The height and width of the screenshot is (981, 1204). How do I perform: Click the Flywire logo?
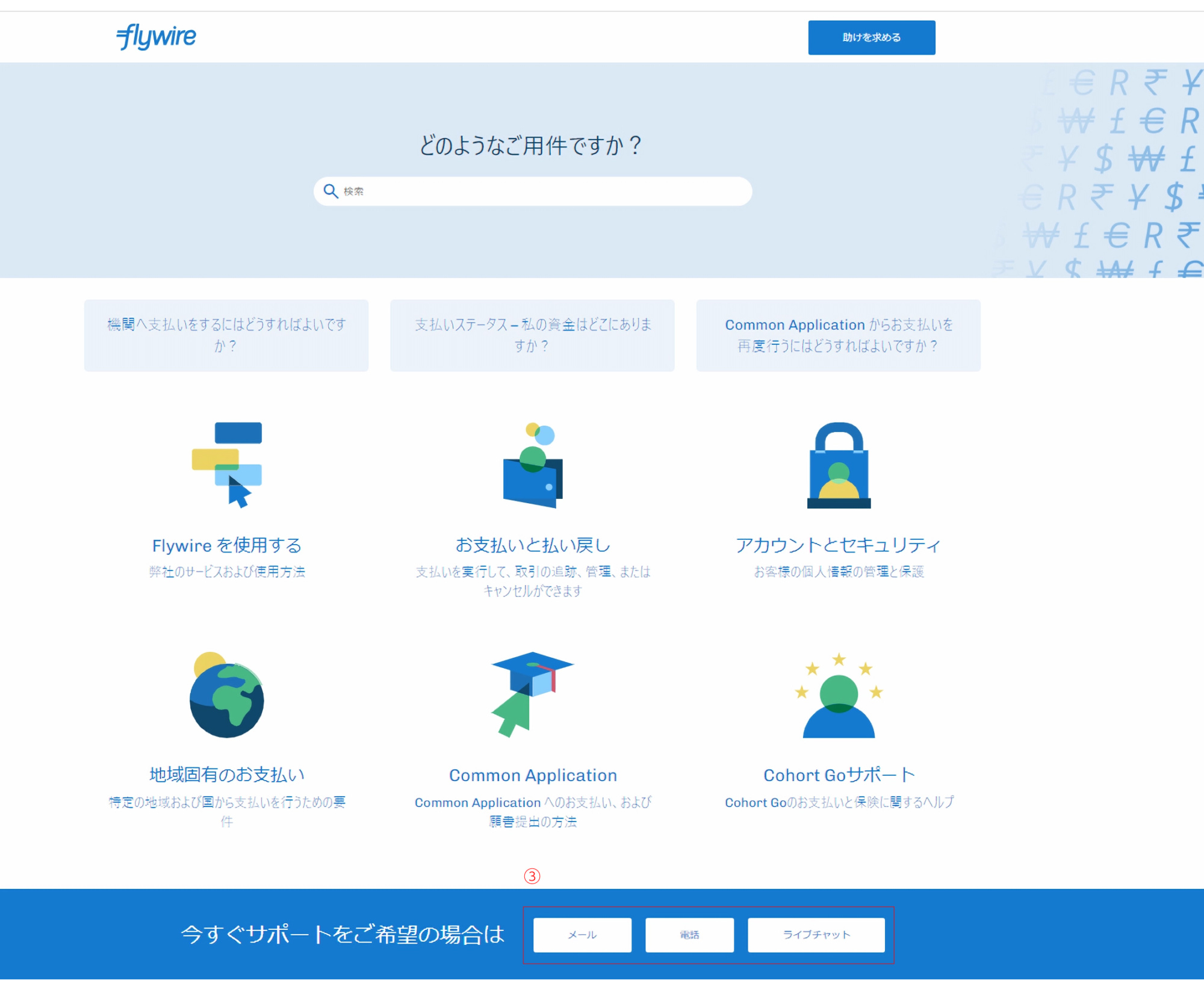click(156, 37)
